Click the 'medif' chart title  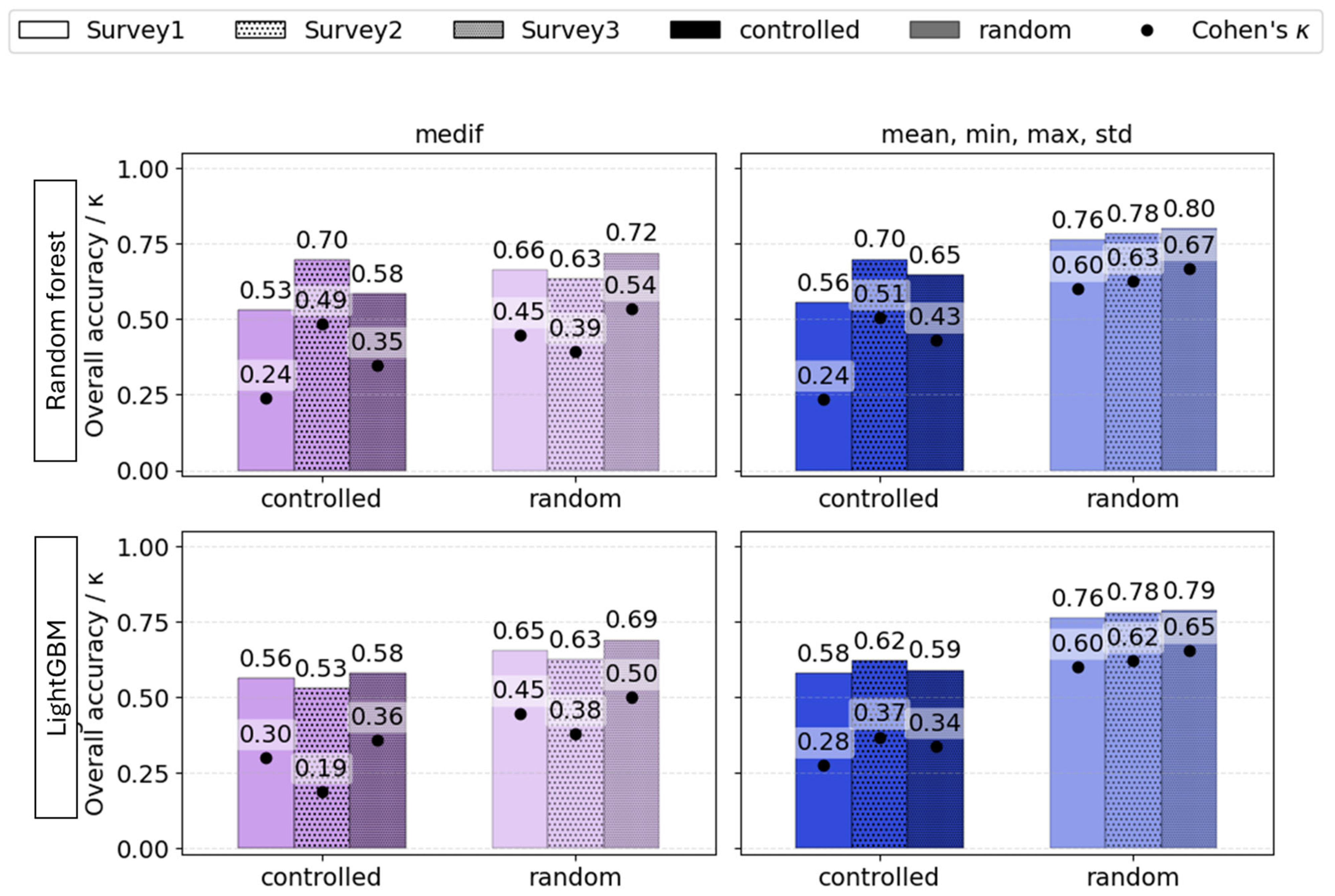click(449, 135)
